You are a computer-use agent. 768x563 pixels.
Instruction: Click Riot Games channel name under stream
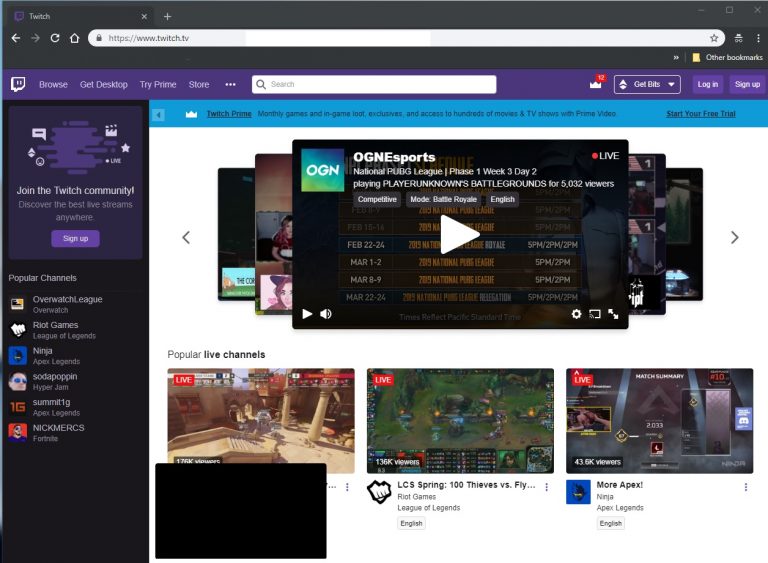[x=416, y=497]
